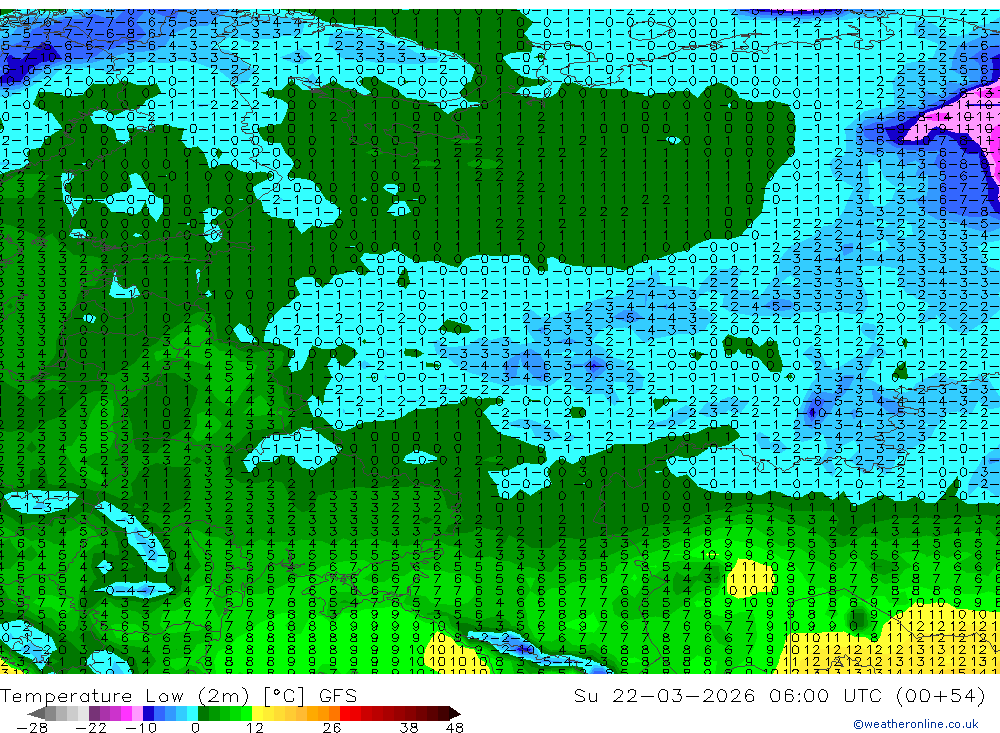The height and width of the screenshot is (733, 1000).
Task: Pick the pale pink legend swatch
Action: [x=137, y=714]
